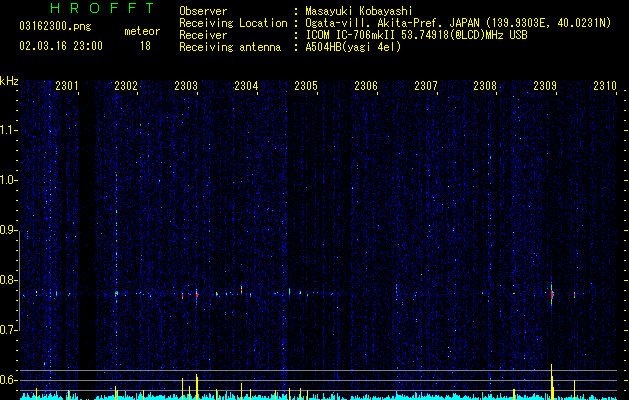Image resolution: width=629 pixels, height=400 pixels.
Task: Click the 2310 time marker
Action: pos(605,86)
